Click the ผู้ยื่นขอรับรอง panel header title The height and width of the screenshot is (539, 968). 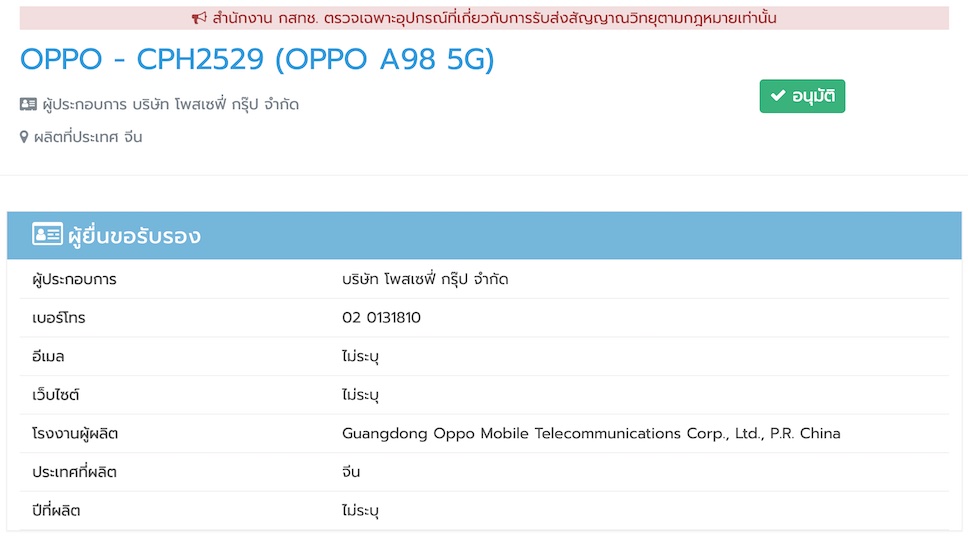click(x=134, y=236)
